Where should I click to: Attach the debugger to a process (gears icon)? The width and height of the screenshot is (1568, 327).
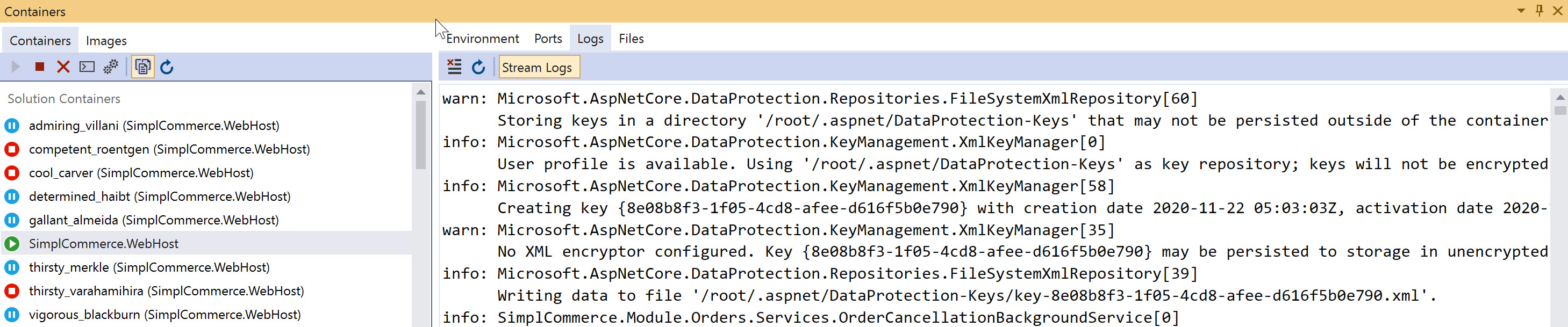pyautogui.click(x=111, y=67)
